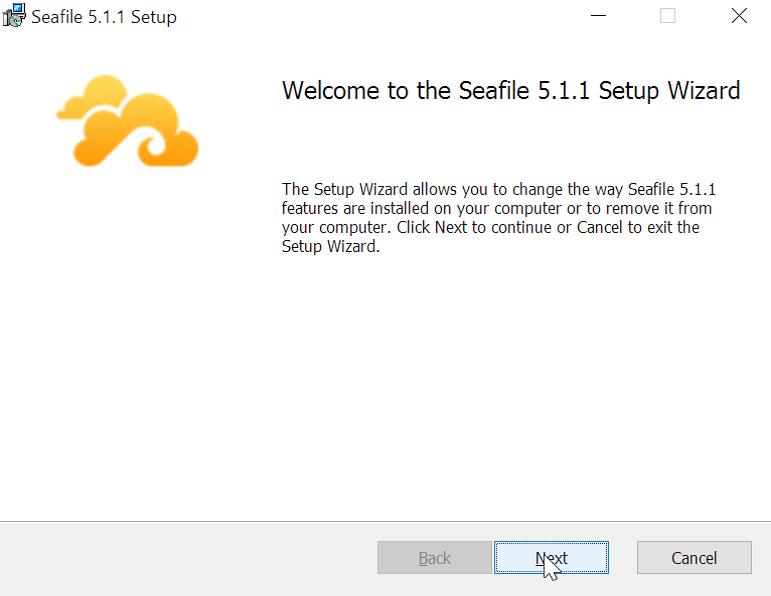Click the last line reading 'Setup Wizard.'
The height and width of the screenshot is (596, 771).
coord(330,246)
